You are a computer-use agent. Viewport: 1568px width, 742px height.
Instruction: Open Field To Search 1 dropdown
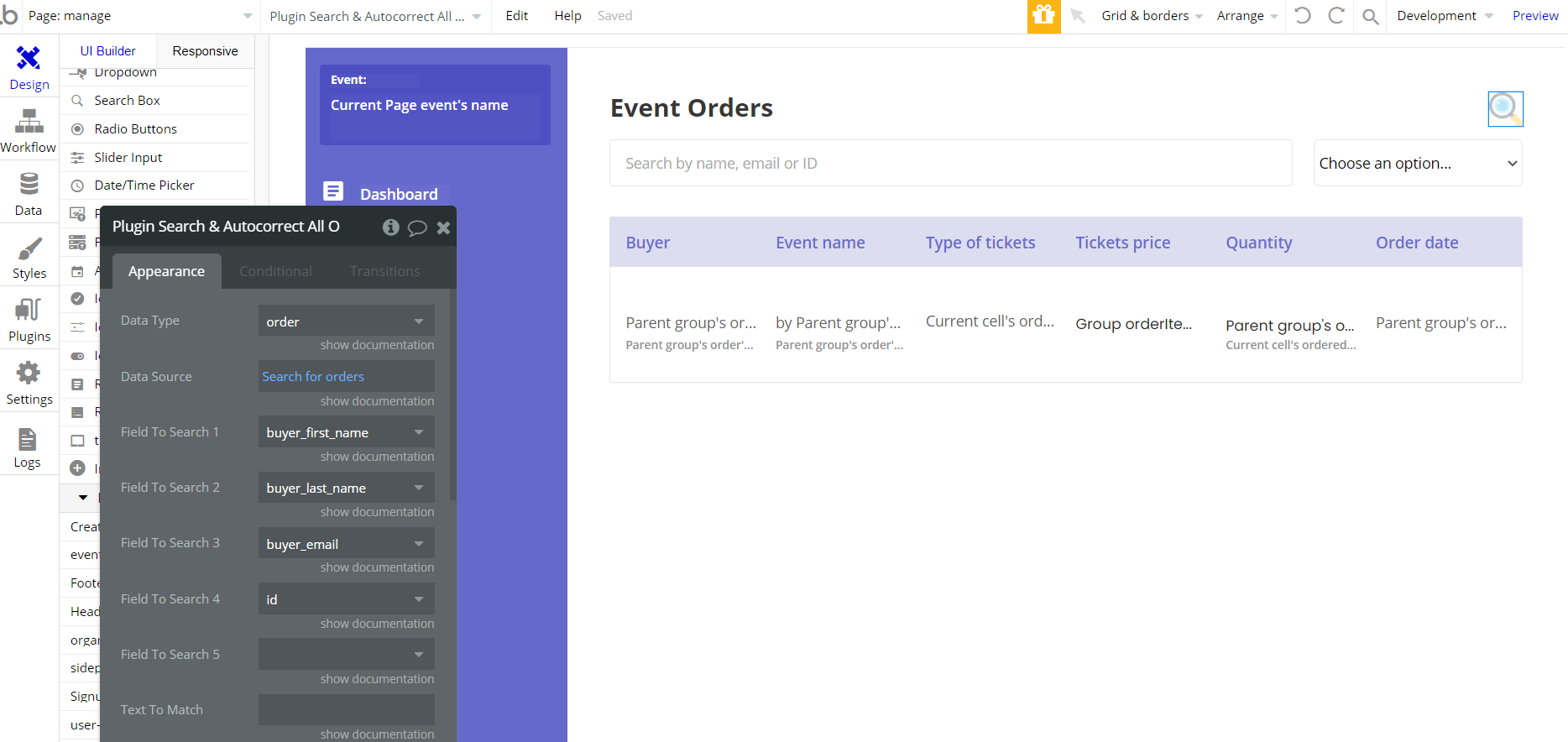pos(346,432)
